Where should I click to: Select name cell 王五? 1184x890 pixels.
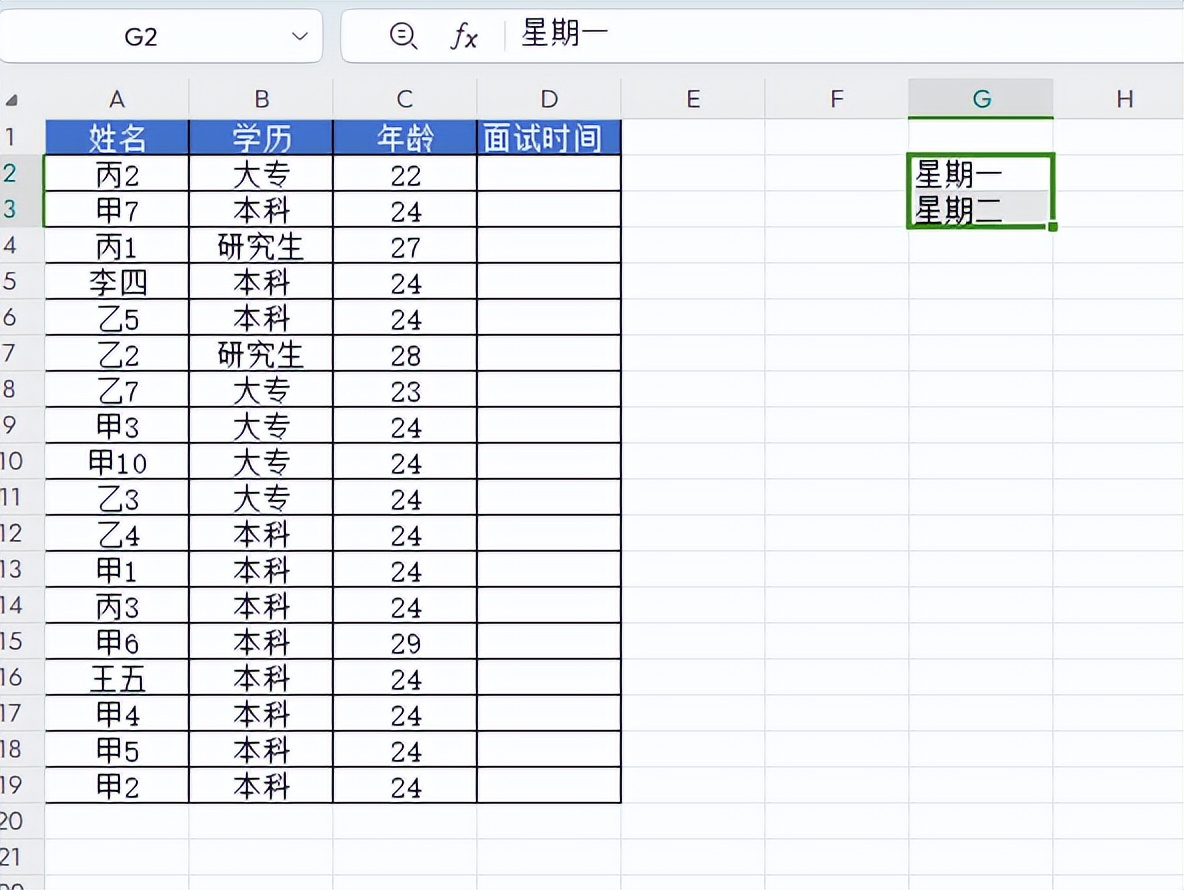point(116,677)
